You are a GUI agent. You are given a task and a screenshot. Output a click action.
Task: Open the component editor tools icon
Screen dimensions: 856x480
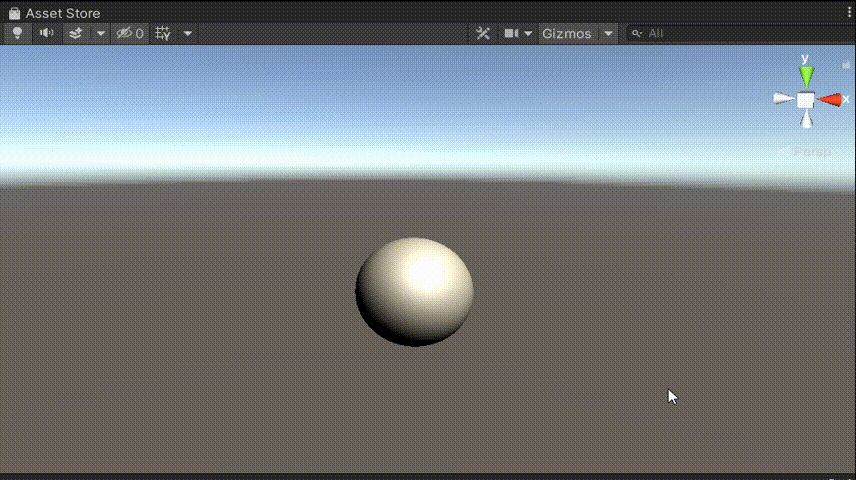click(x=483, y=33)
